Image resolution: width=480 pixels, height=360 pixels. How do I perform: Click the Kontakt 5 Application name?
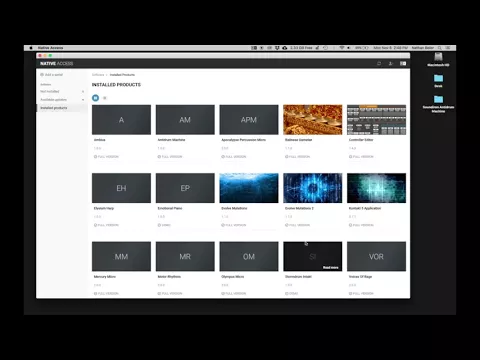point(365,208)
